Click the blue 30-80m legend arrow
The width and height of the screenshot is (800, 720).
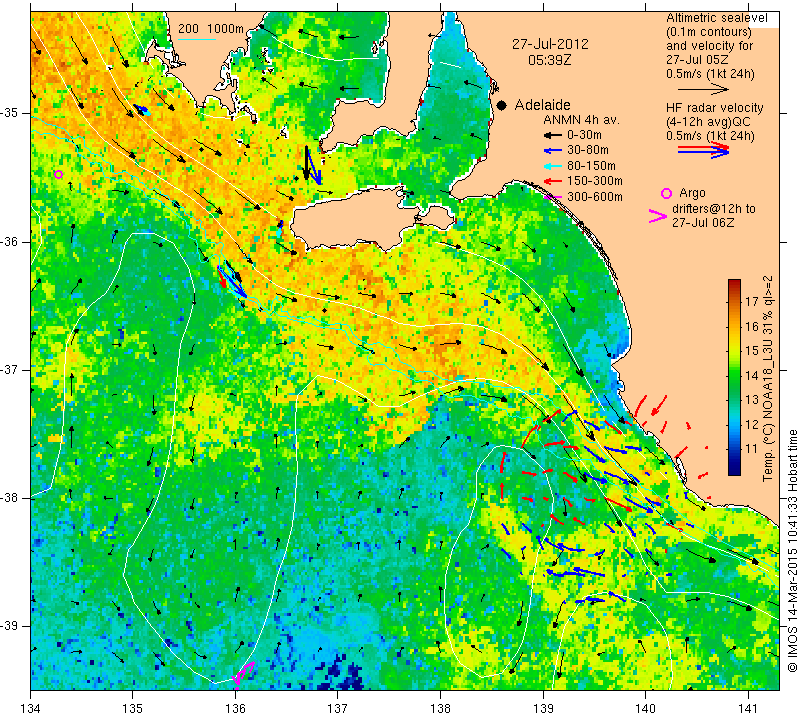pyautogui.click(x=553, y=151)
